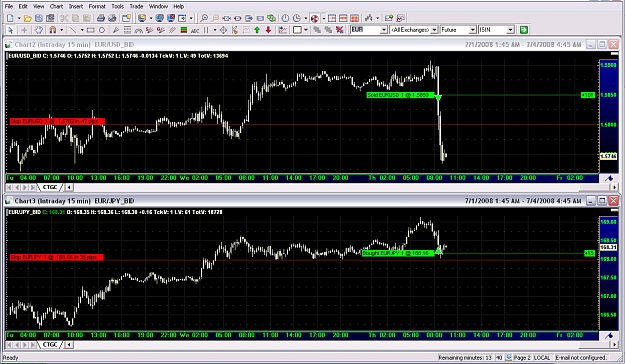625x364 pixels.
Task: Open the Window menu
Action: point(158,6)
